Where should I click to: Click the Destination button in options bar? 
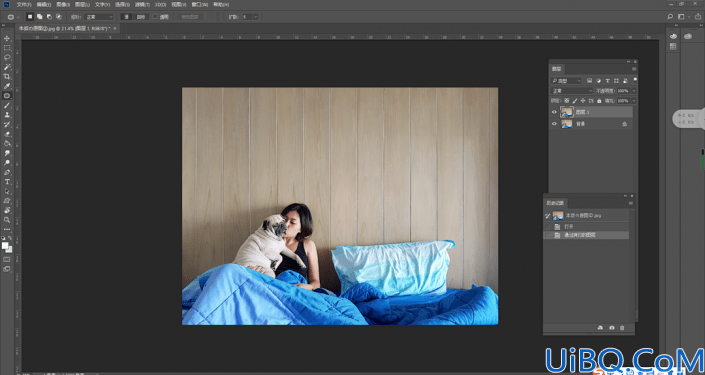[141, 17]
